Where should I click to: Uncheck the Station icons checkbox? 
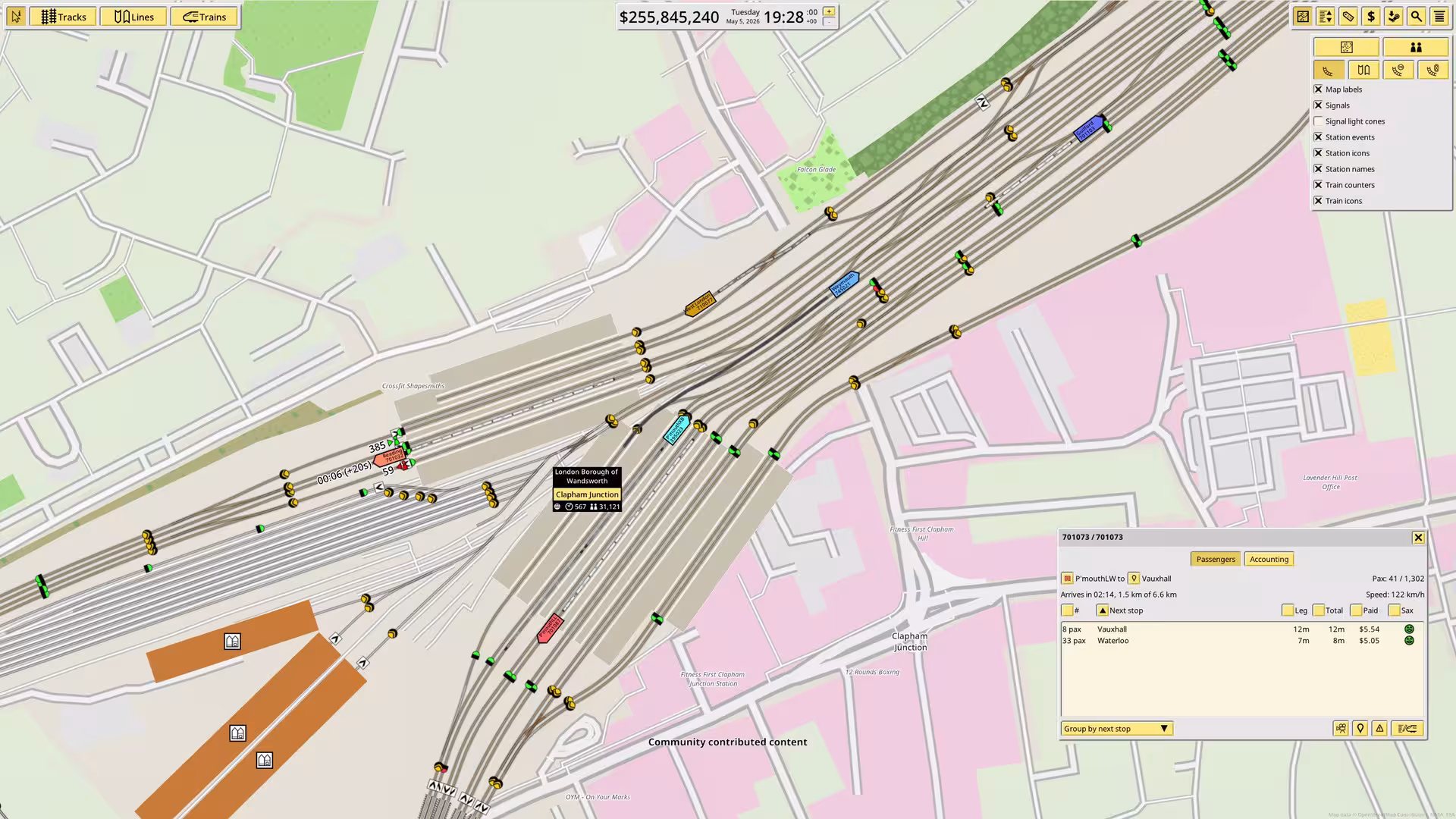(1318, 152)
